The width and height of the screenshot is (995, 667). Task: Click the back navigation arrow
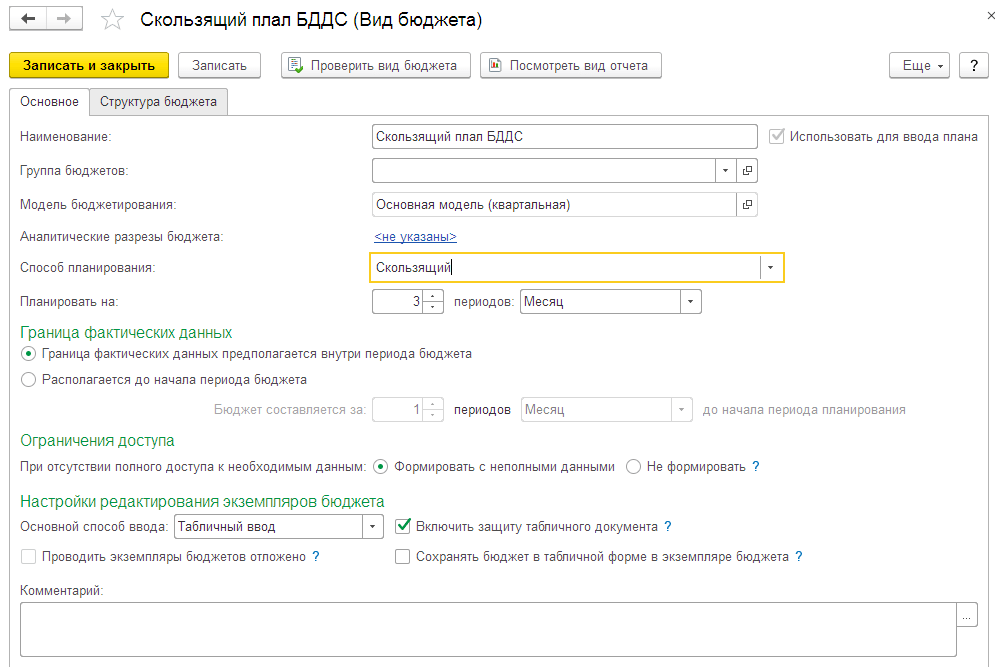point(28,19)
